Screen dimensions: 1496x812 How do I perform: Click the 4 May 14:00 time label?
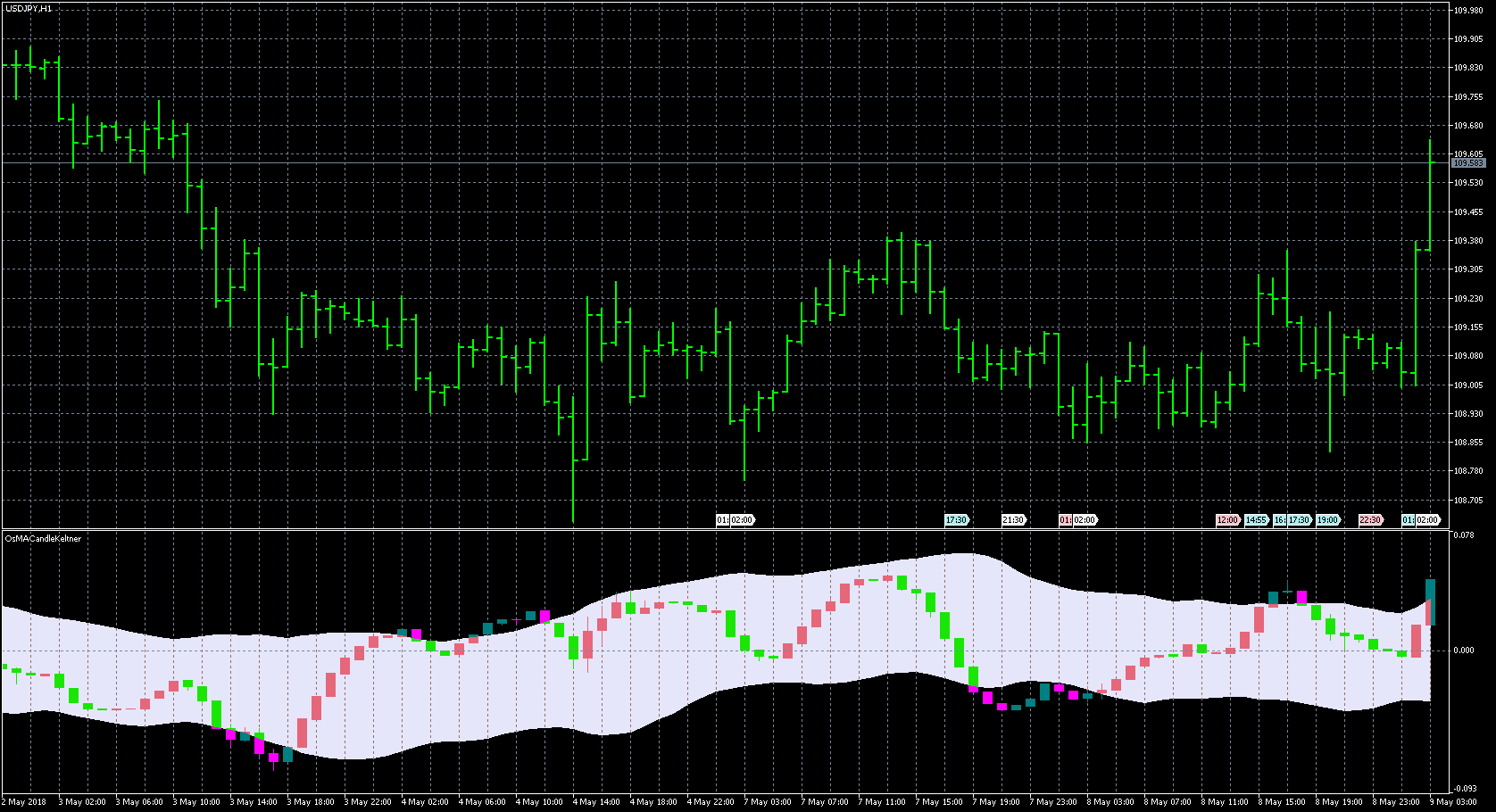tap(596, 802)
